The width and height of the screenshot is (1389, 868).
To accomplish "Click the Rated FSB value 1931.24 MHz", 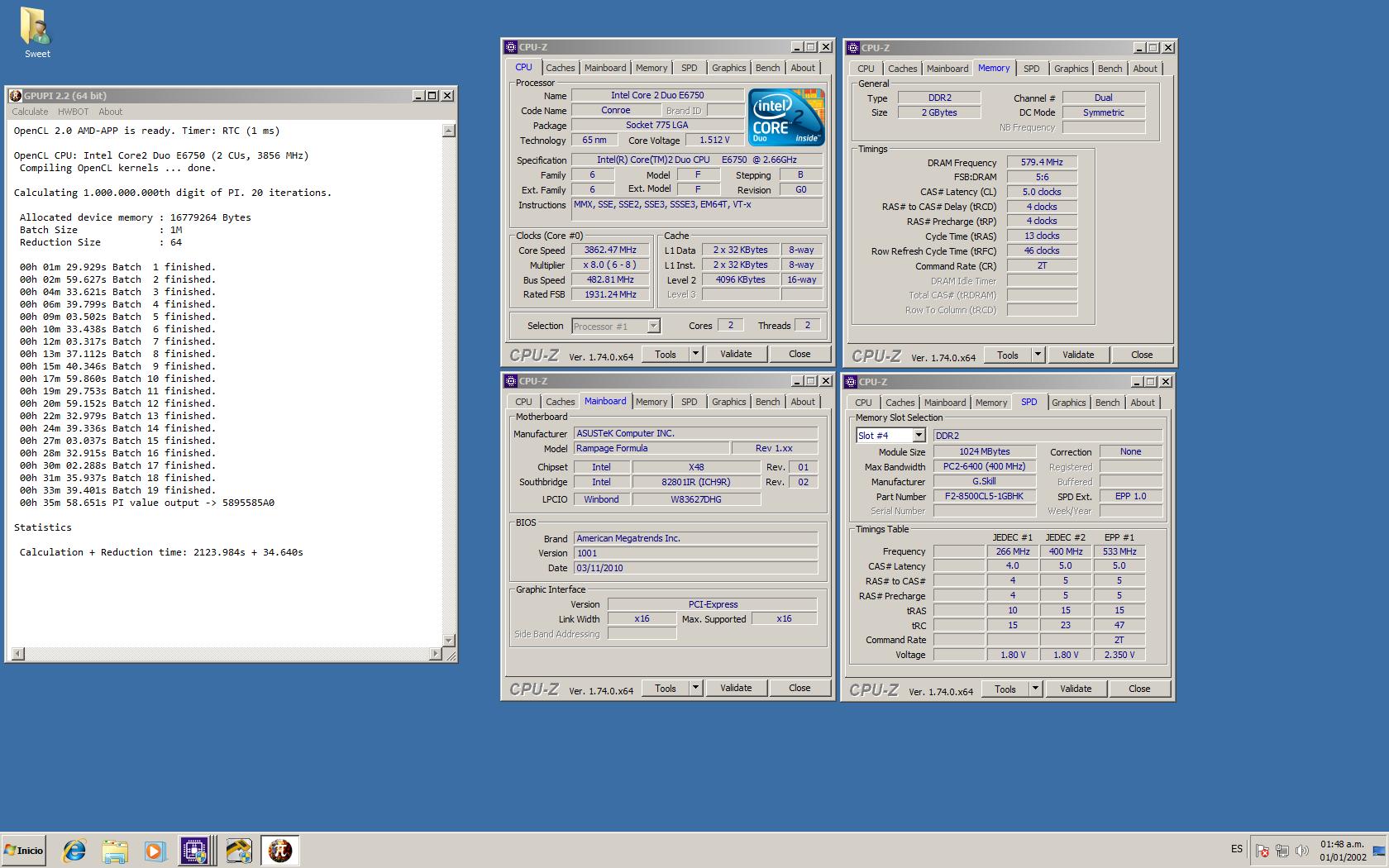I will click(610, 294).
